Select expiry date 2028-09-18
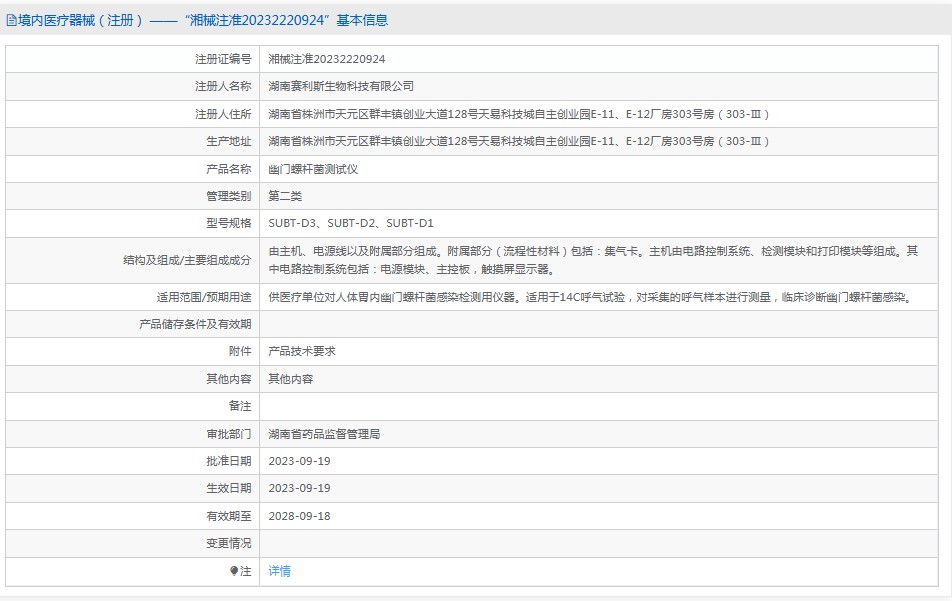952x601 pixels. pos(299,516)
